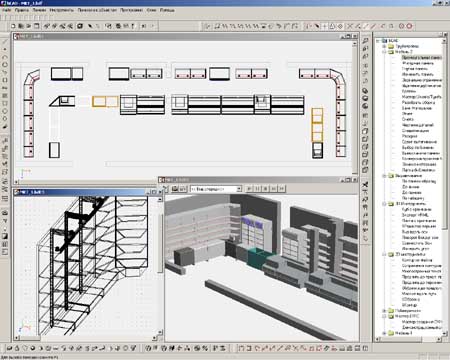Open the view selection dropdown in 3D window
Screen dimensions: 450x360
point(239,189)
